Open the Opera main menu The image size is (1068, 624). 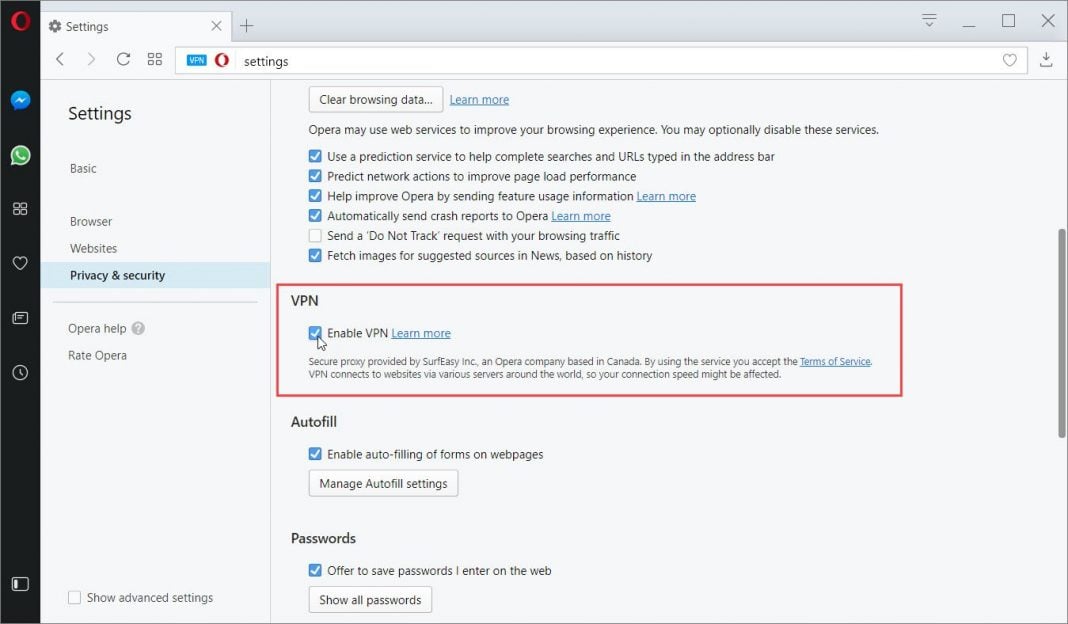tap(20, 21)
